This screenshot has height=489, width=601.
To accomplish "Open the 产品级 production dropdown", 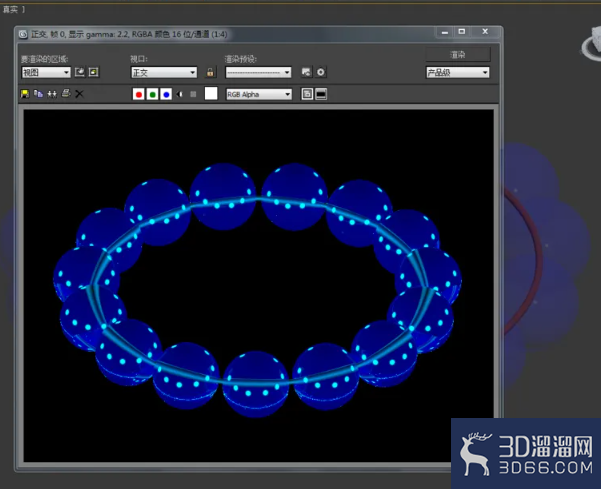I will (x=458, y=72).
